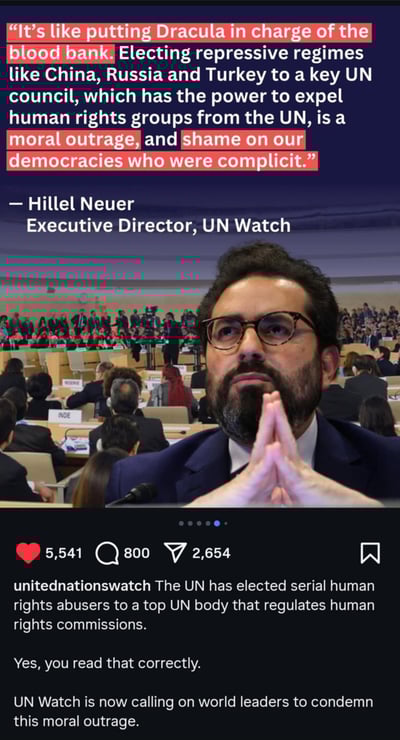
Task: Select the second carousel dot
Action: tap(190, 523)
